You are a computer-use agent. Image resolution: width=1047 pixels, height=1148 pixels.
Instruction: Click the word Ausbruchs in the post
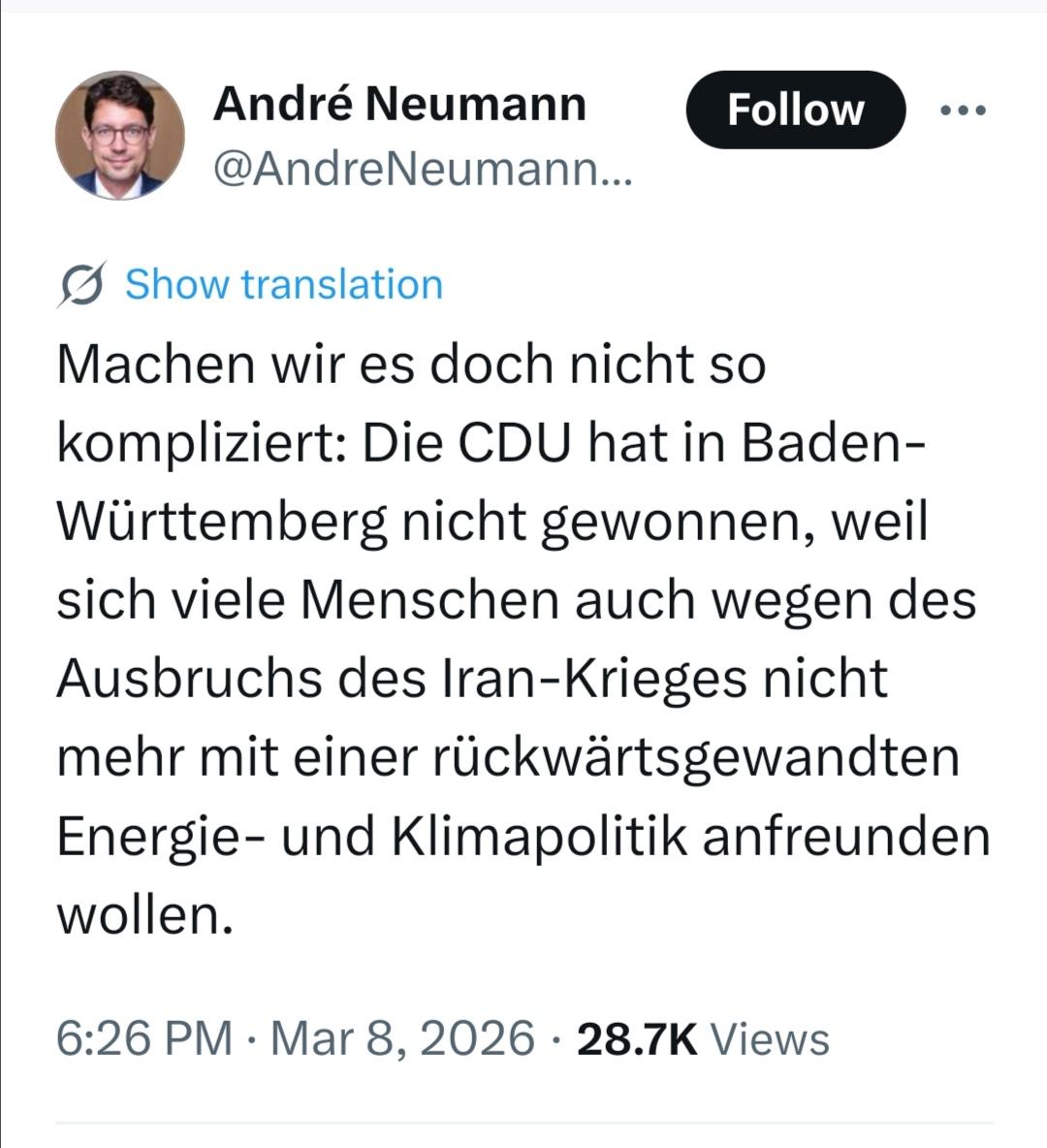(188, 679)
